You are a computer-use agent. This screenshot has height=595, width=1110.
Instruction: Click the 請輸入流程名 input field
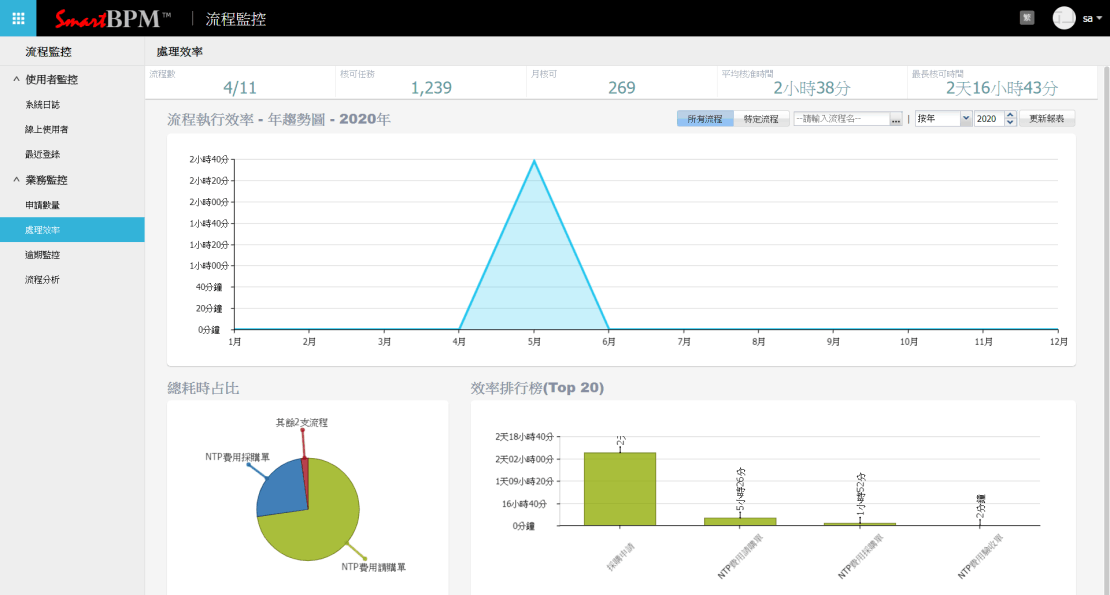tap(841, 119)
